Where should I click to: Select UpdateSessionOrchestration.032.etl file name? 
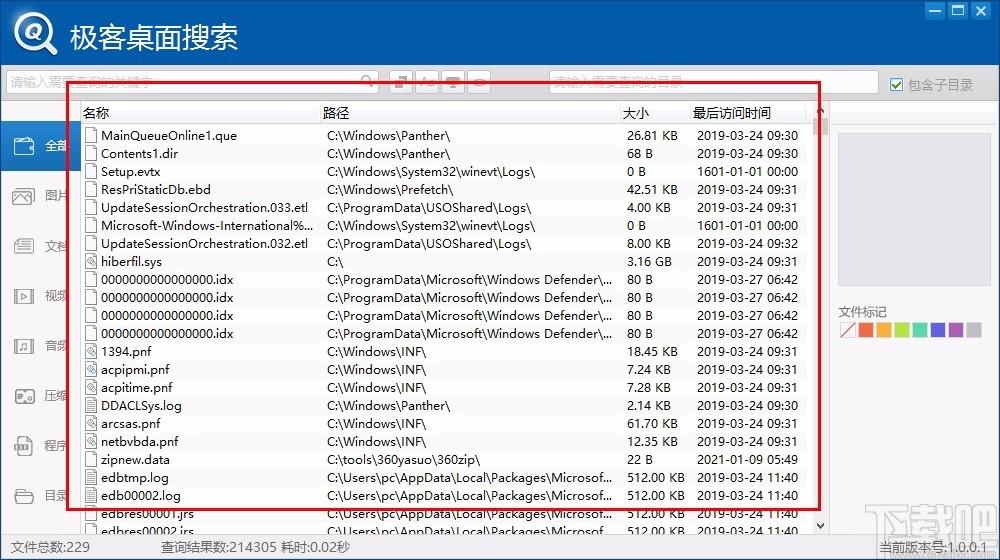tap(204, 244)
